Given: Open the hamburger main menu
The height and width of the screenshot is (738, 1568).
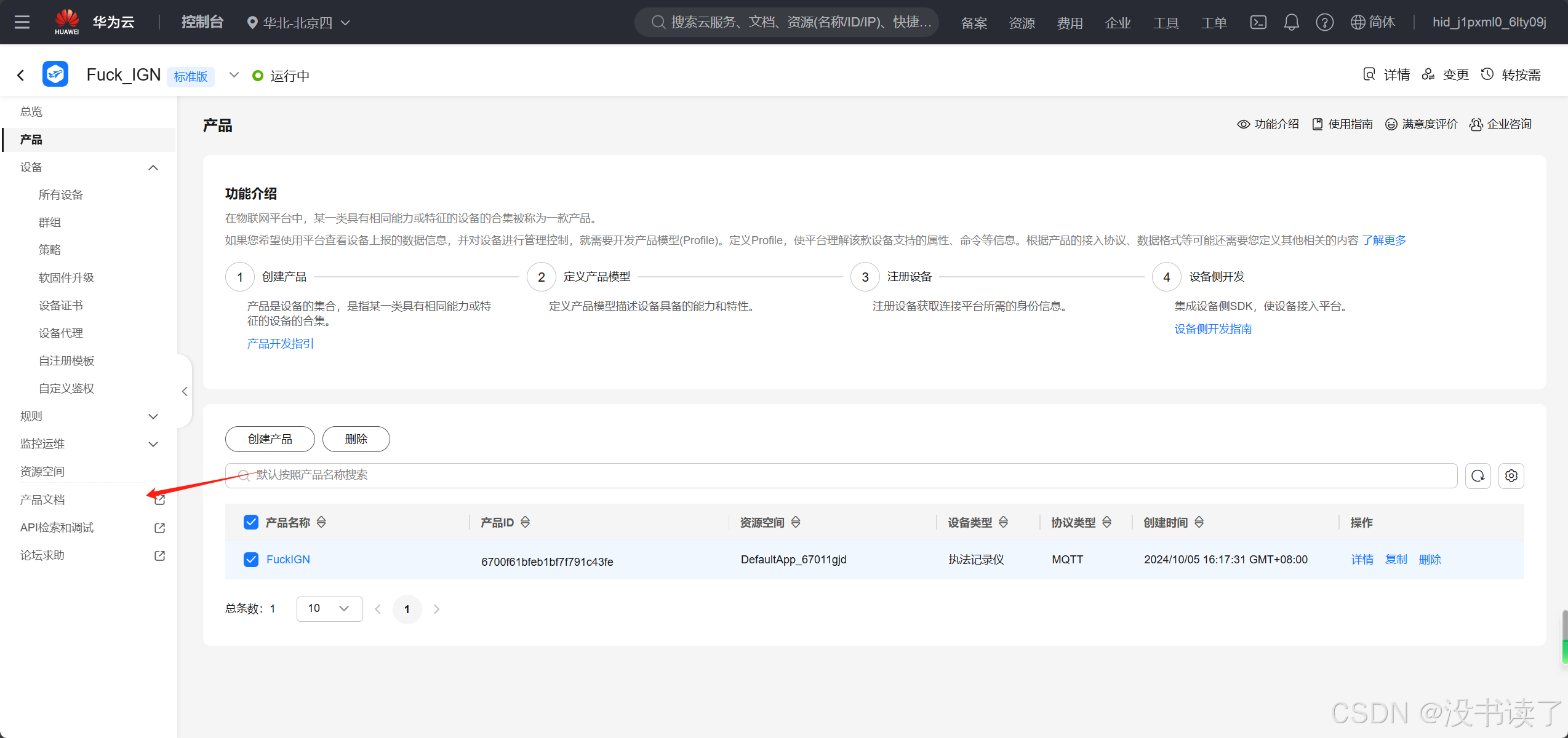Looking at the screenshot, I should tap(22, 23).
